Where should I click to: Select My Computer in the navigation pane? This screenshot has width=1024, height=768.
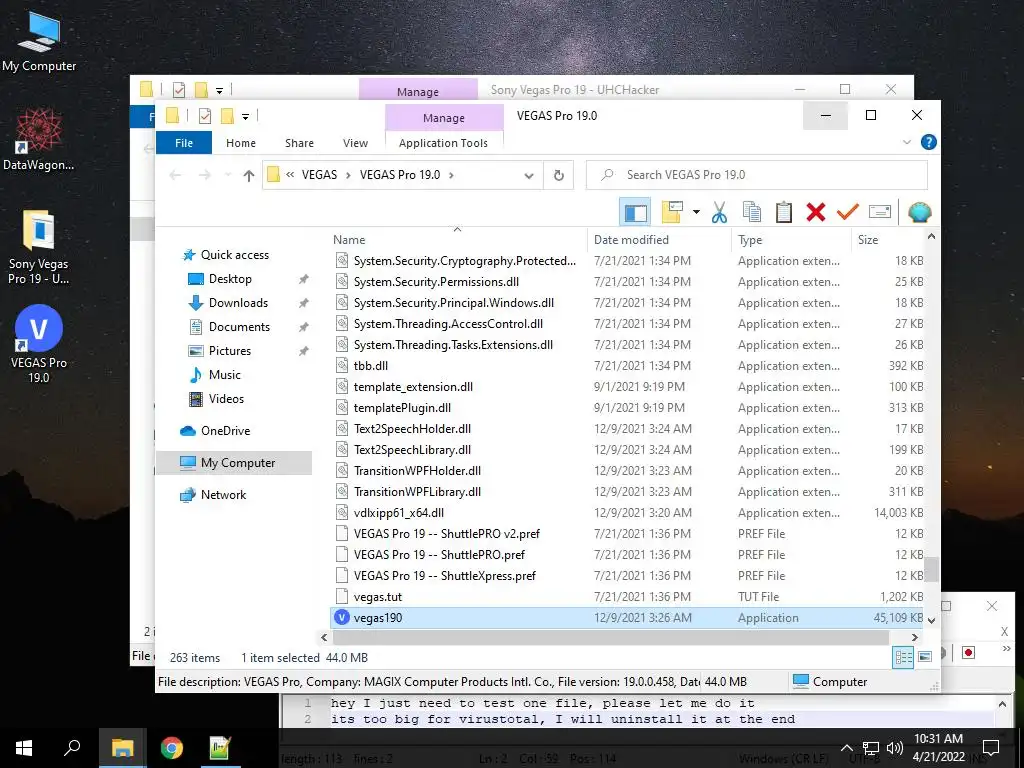click(234, 463)
